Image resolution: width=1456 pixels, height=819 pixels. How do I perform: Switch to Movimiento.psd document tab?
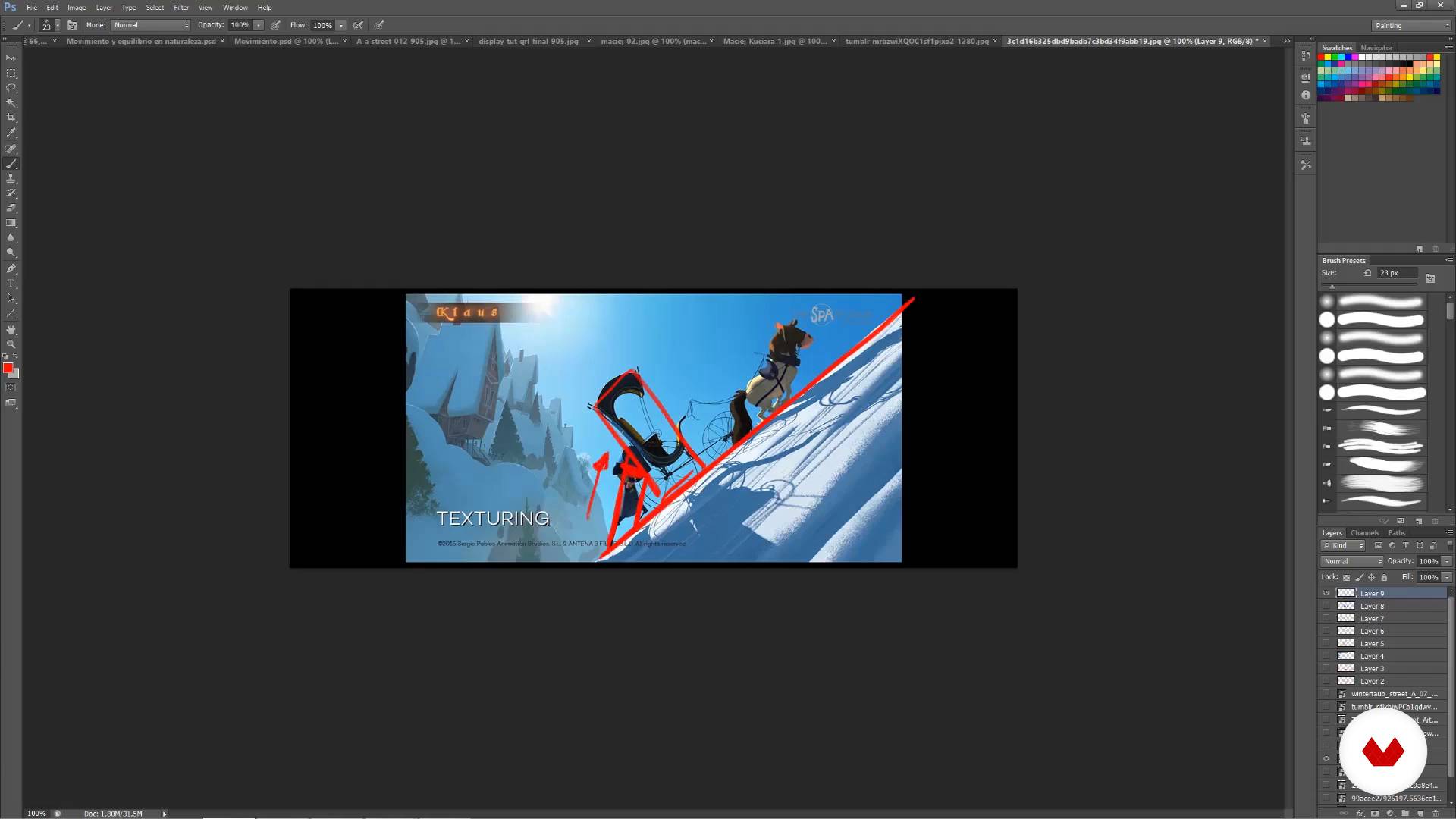click(x=287, y=41)
